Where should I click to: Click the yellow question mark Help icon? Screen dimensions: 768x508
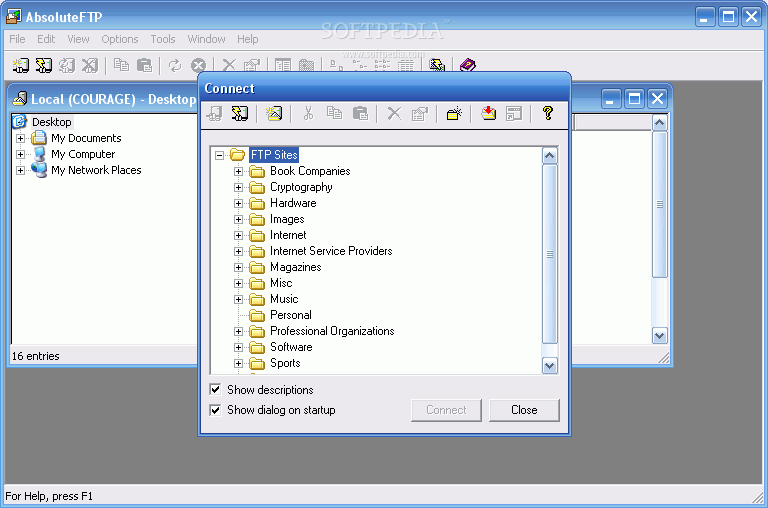(x=548, y=114)
